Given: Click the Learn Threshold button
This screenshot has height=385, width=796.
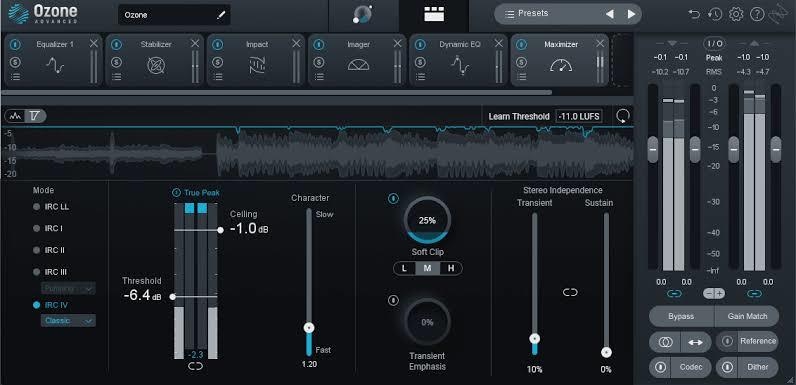Looking at the screenshot, I should pos(519,116).
